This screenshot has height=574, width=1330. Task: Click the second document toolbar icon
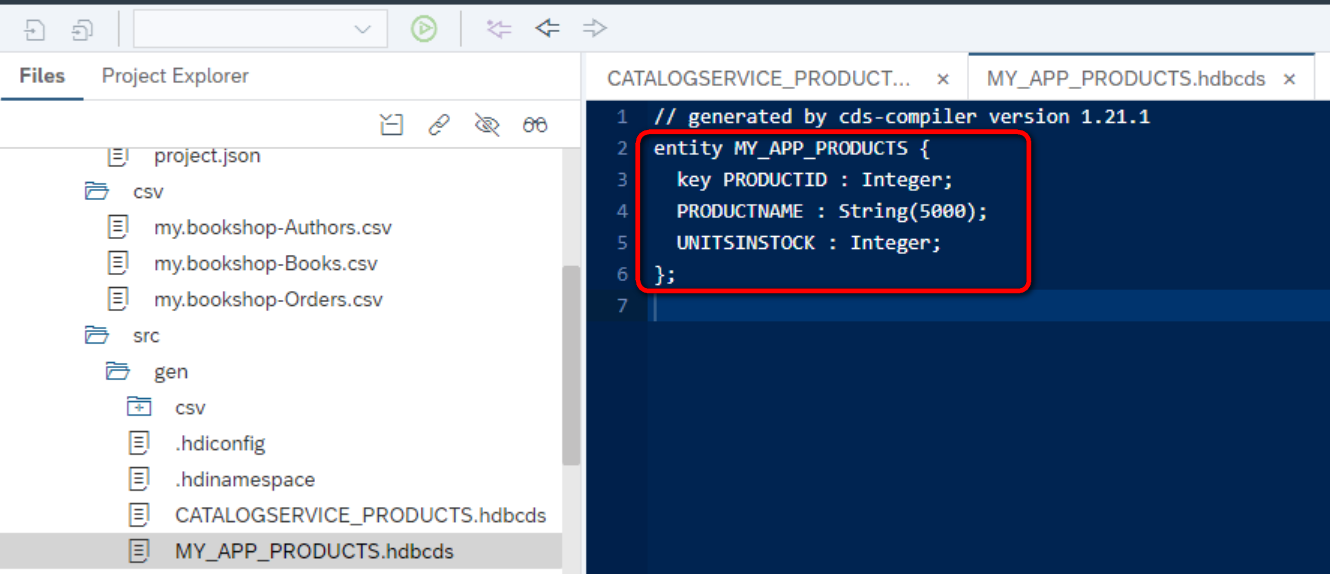82,30
